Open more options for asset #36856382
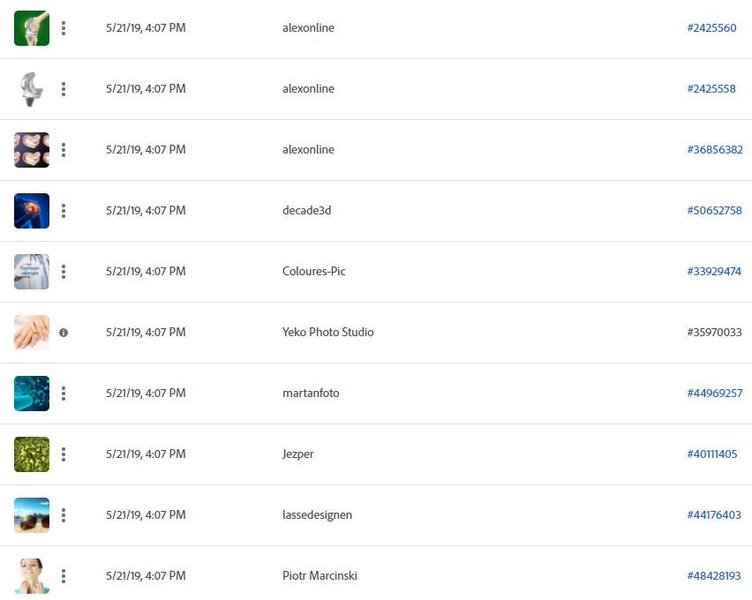Viewport: 752px width, 600px height. pos(63,150)
